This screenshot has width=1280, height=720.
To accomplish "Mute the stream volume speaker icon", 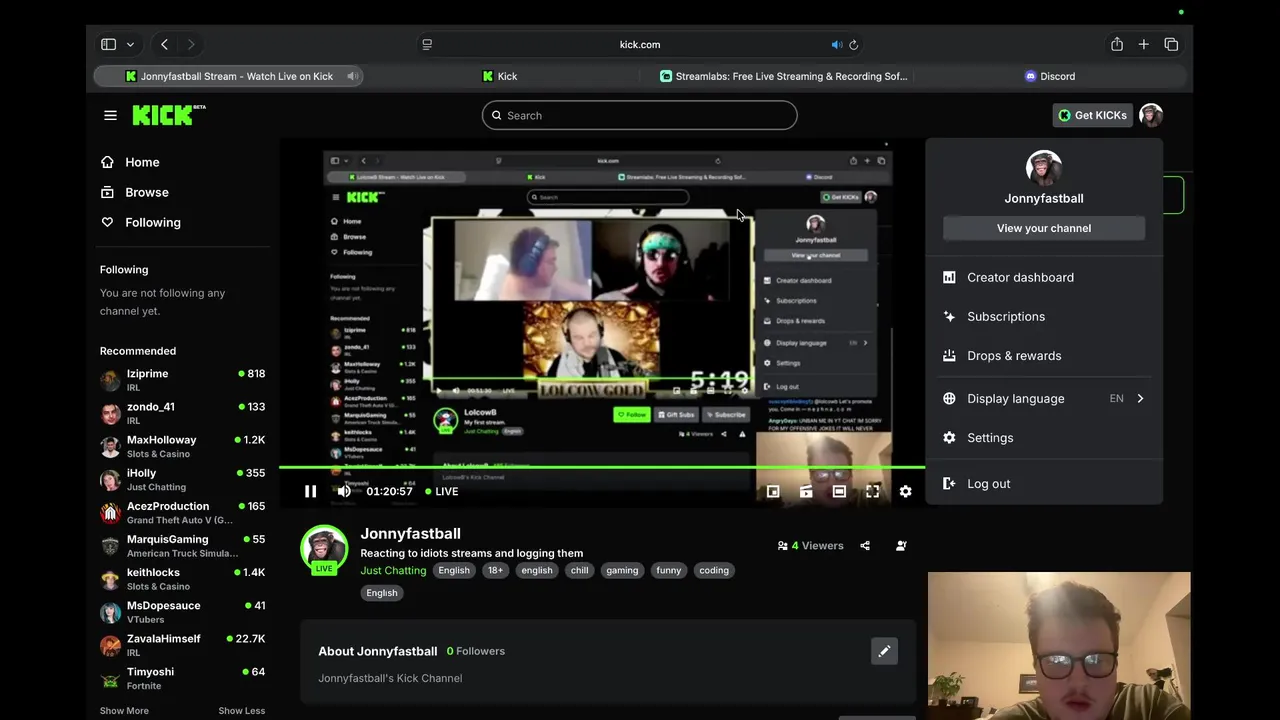I will point(344,491).
